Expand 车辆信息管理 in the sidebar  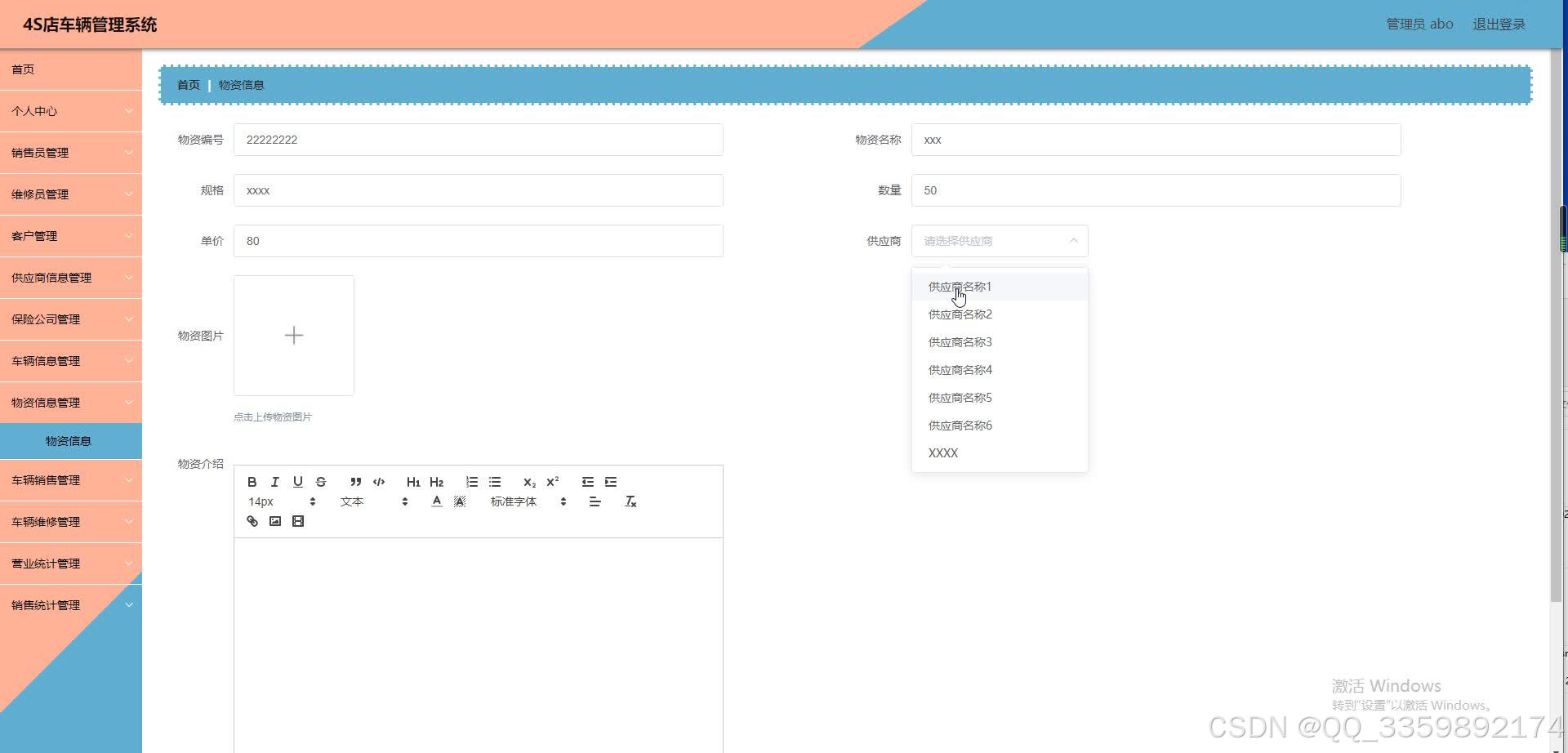(x=71, y=361)
